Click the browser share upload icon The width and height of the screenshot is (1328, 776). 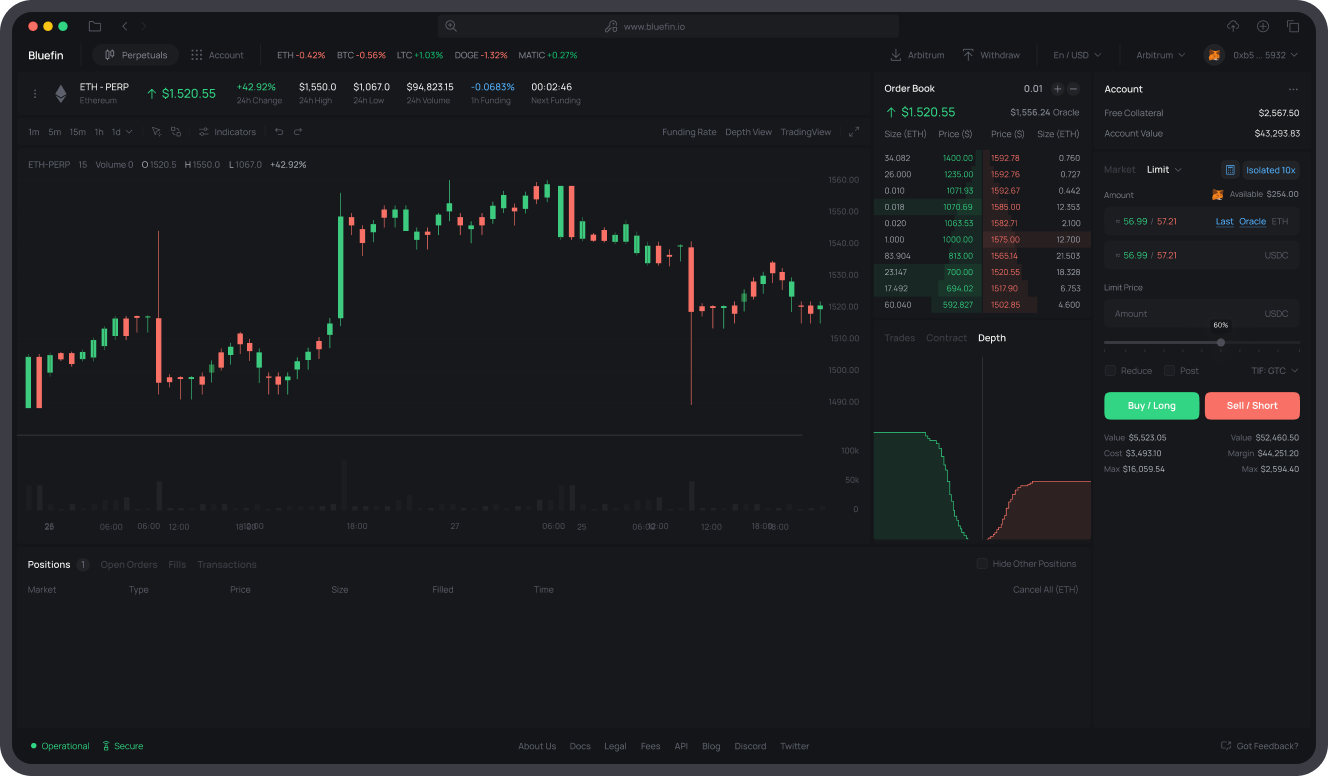pyautogui.click(x=1233, y=26)
